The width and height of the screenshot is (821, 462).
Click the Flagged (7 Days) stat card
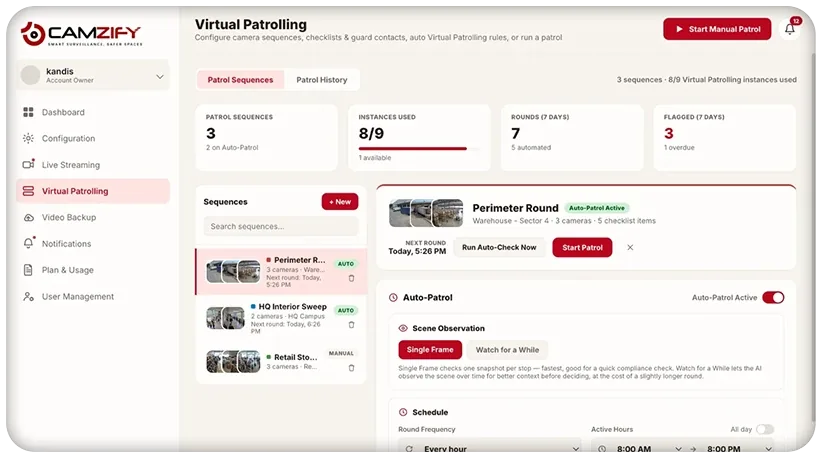(725, 137)
